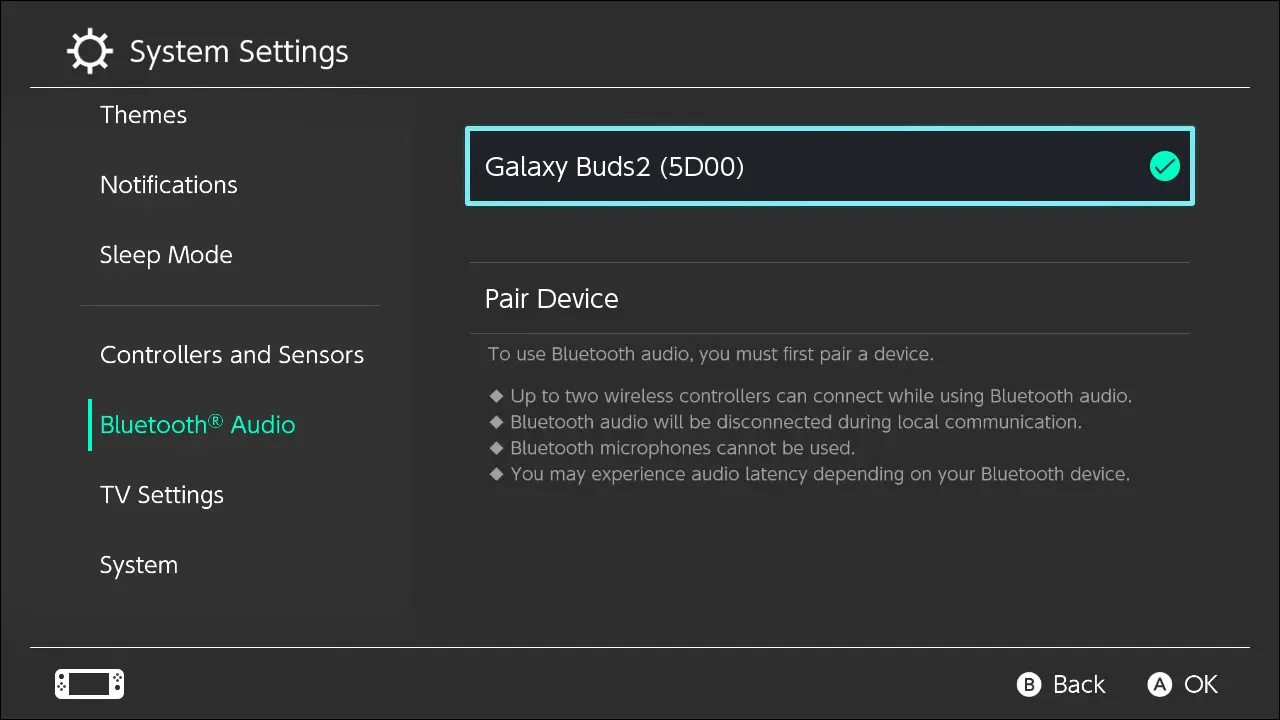Image resolution: width=1280 pixels, height=720 pixels.
Task: Click the OK label
Action: [x=1200, y=684]
